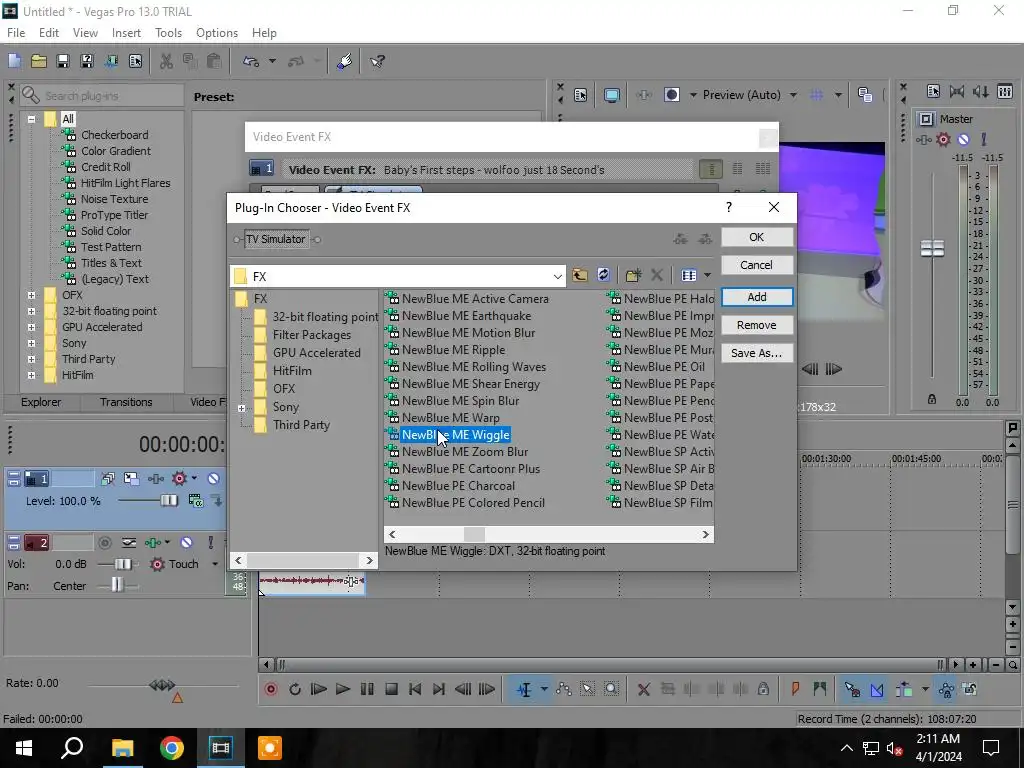The height and width of the screenshot is (768, 1024).
Task: Click the Add button in Plug-In Chooser
Action: click(x=757, y=297)
